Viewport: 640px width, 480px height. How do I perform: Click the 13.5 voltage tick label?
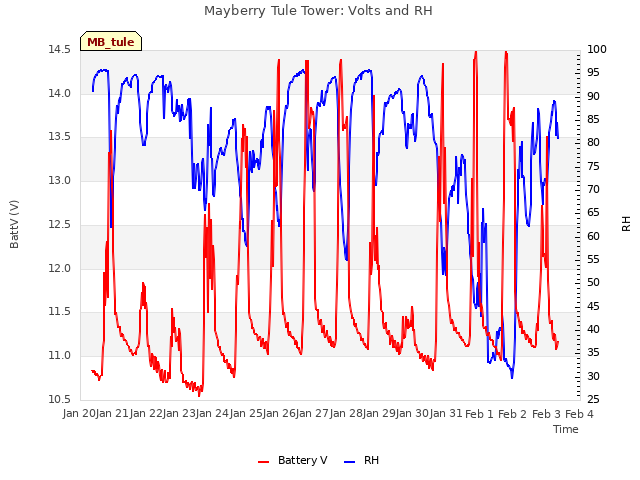point(60,137)
